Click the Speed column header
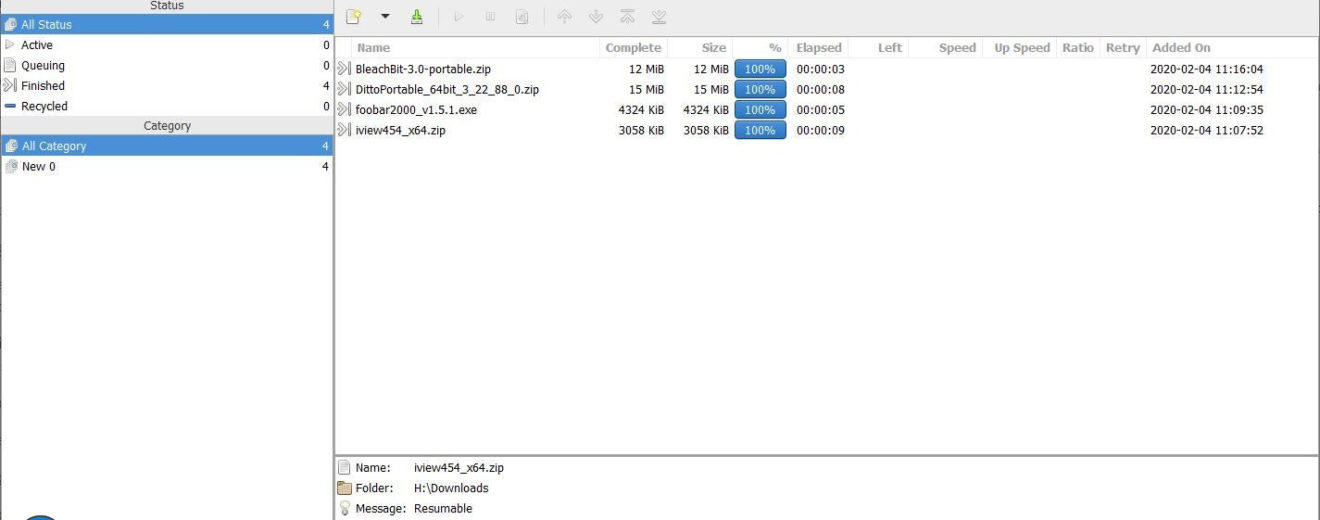 (945, 48)
